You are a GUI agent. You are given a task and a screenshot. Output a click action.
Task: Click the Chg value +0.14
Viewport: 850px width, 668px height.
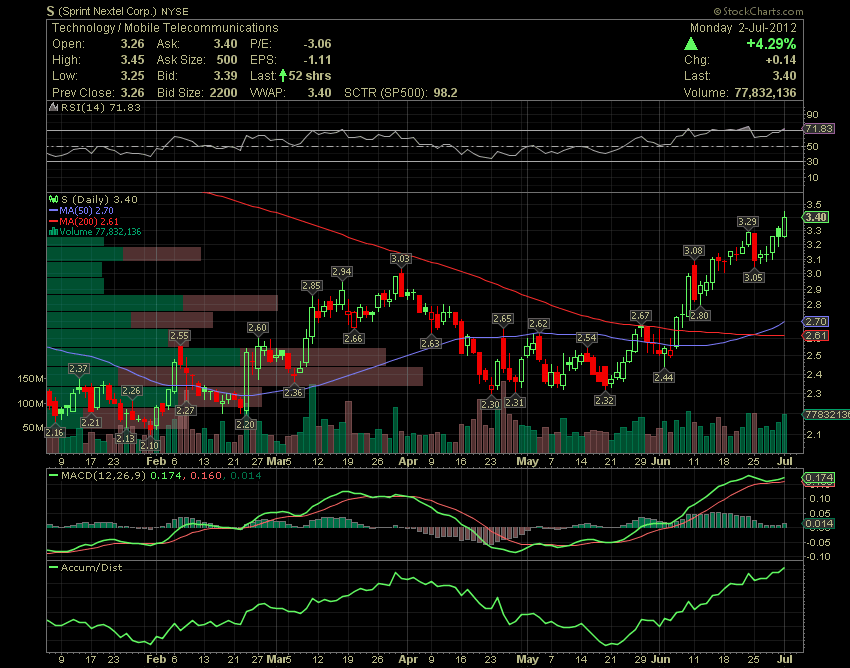tap(781, 60)
